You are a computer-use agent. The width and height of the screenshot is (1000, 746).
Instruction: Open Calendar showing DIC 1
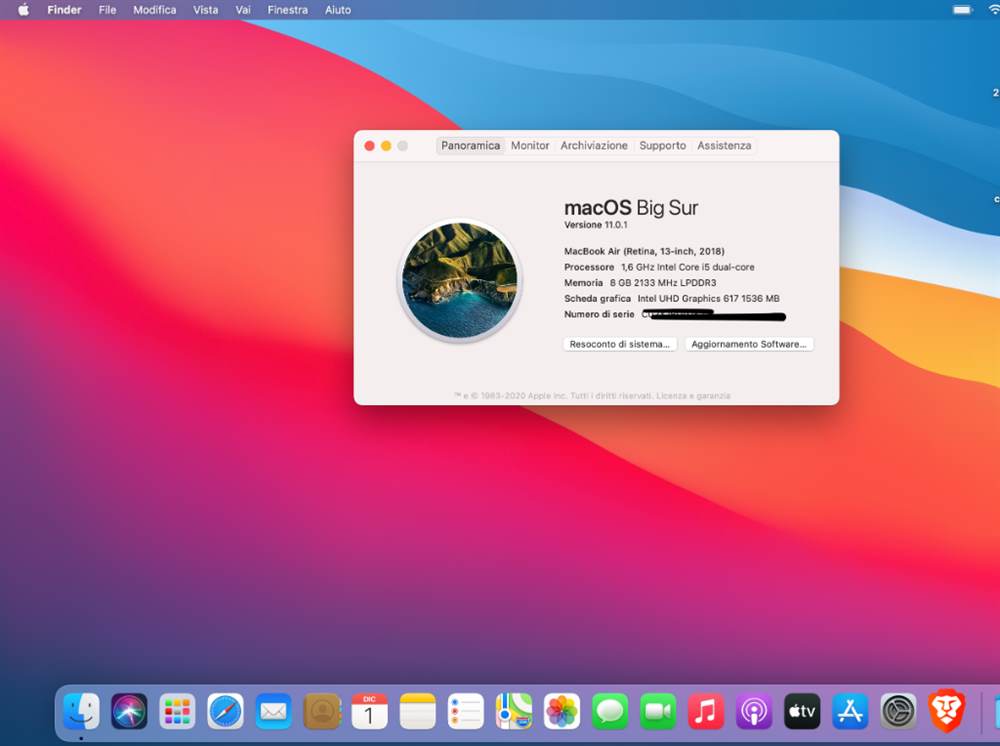pyautogui.click(x=369, y=711)
